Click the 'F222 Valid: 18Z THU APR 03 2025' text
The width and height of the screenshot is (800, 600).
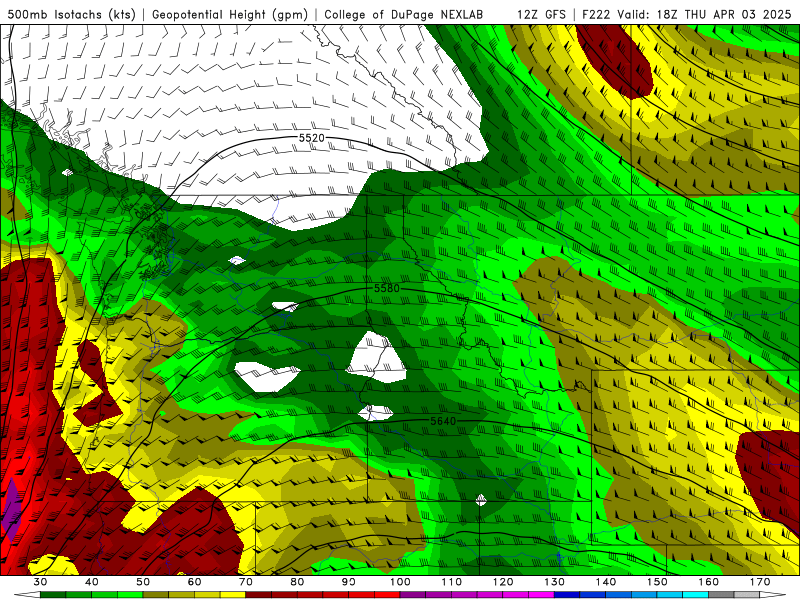click(687, 14)
